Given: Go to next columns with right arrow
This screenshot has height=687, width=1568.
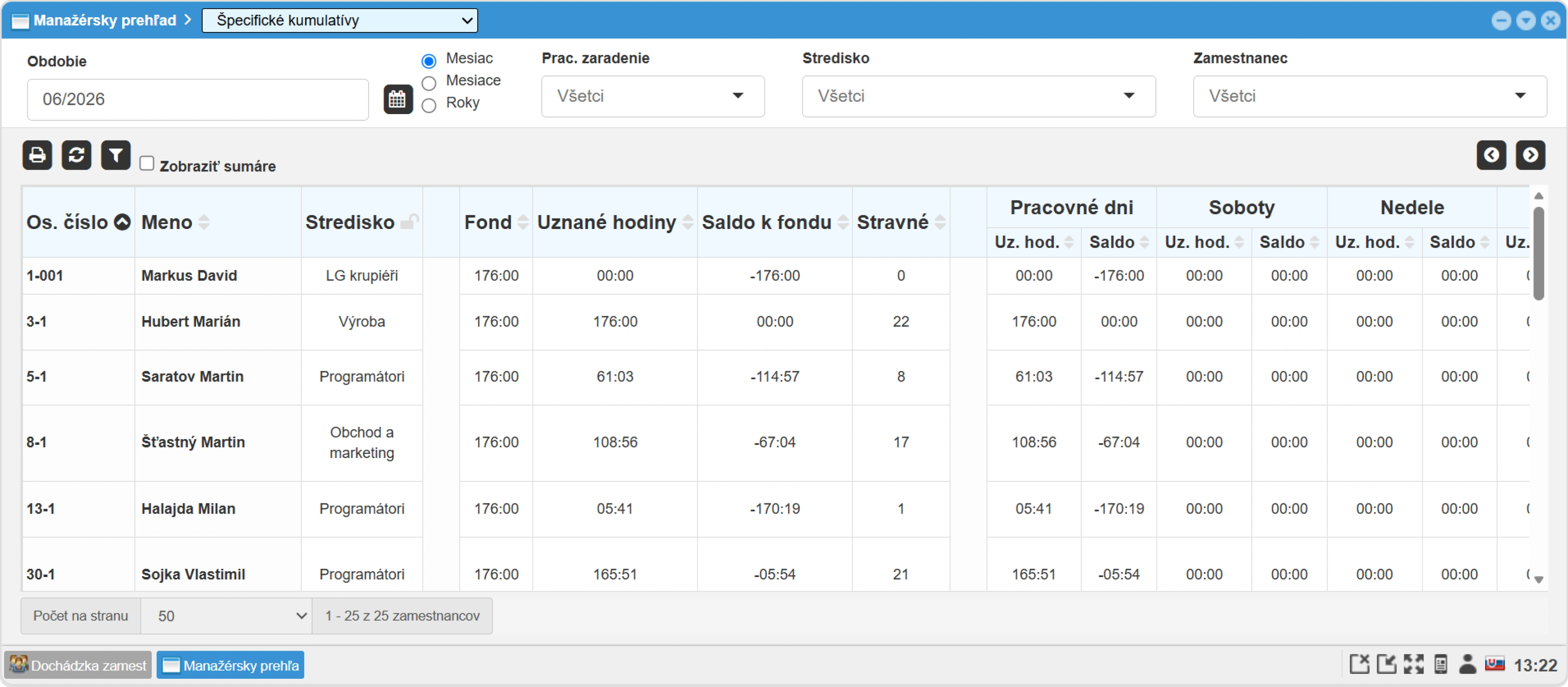Looking at the screenshot, I should point(1530,155).
